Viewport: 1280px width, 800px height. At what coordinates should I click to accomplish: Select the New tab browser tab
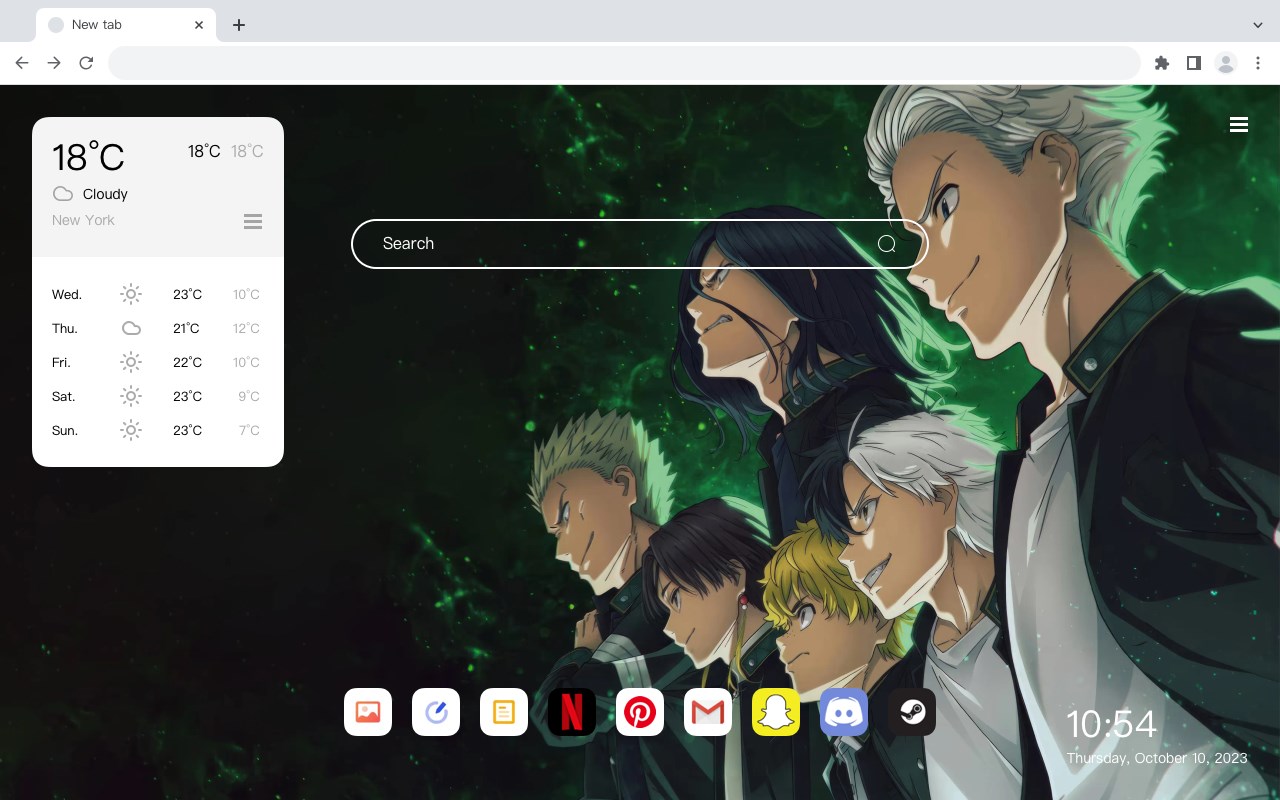[x=126, y=25]
